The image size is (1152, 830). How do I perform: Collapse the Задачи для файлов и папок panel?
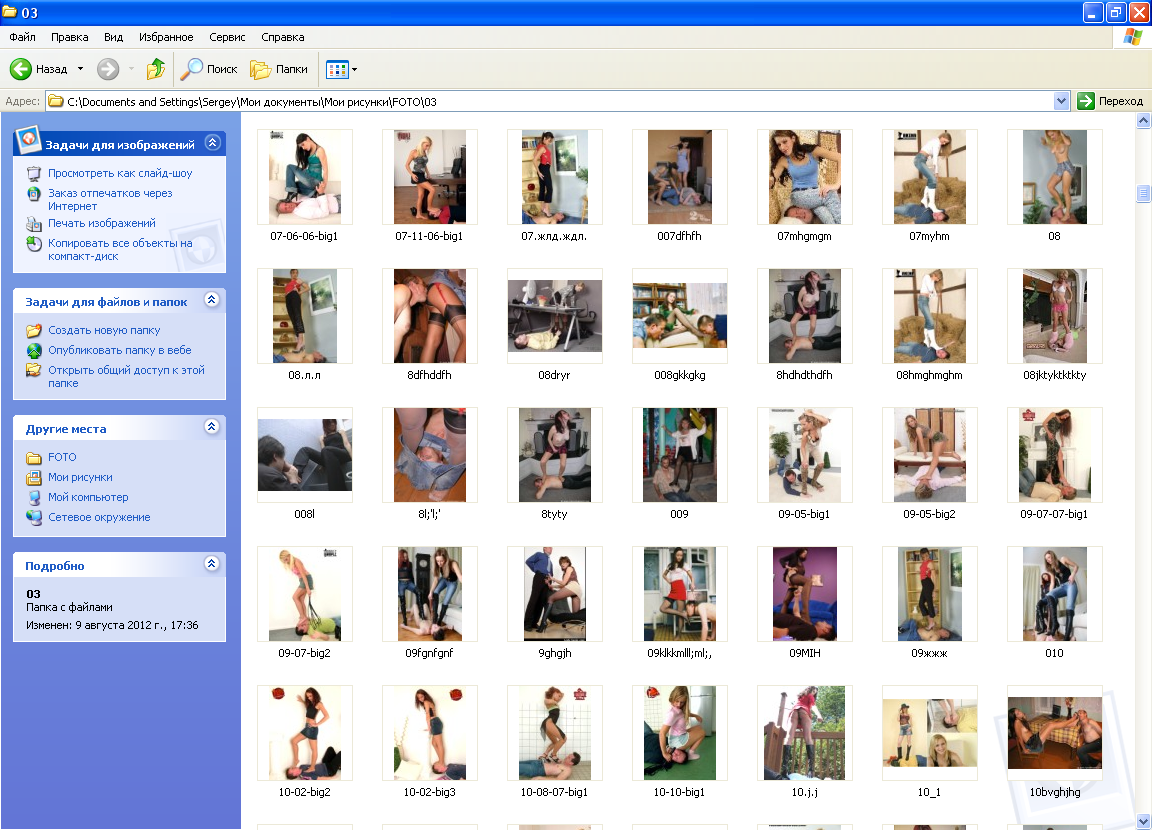(212, 300)
